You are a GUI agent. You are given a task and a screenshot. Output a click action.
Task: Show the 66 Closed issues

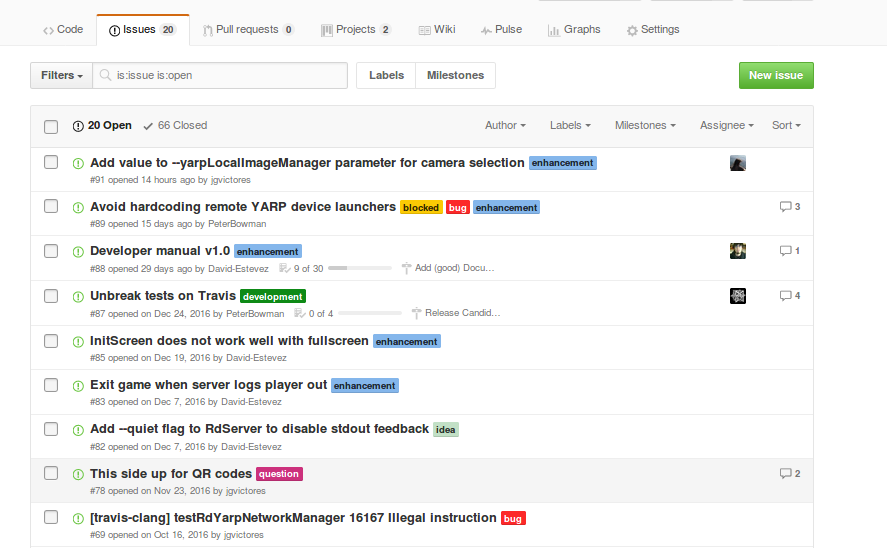pos(175,126)
